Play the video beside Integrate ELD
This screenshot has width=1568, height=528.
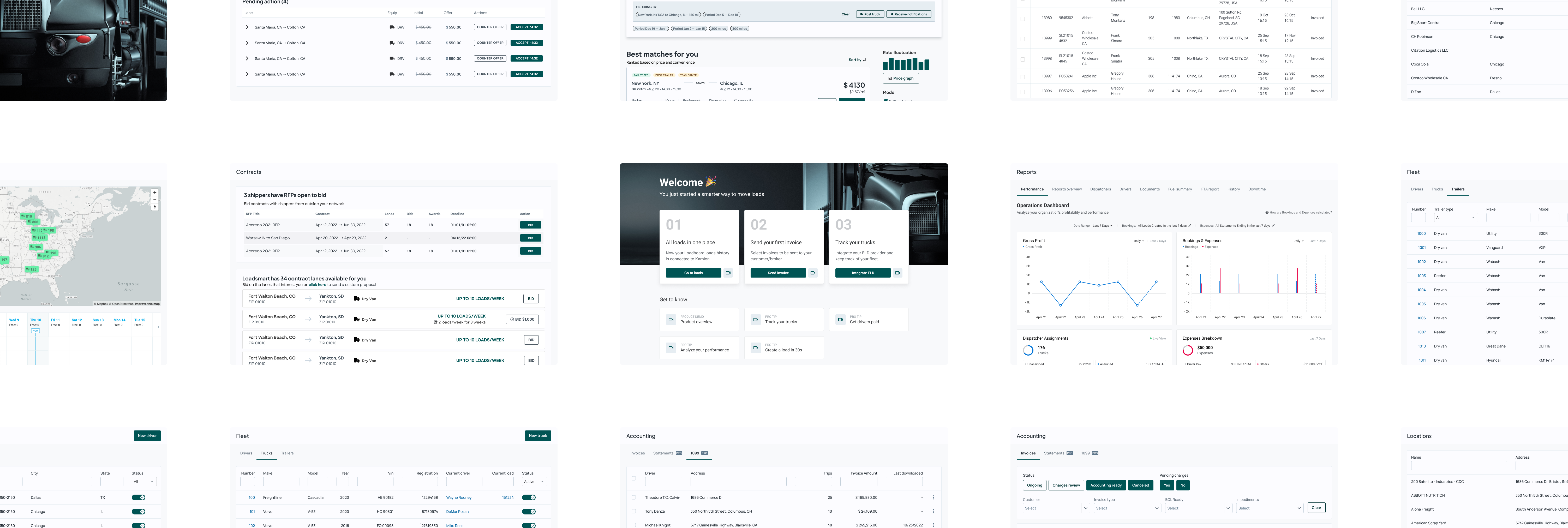[897, 273]
